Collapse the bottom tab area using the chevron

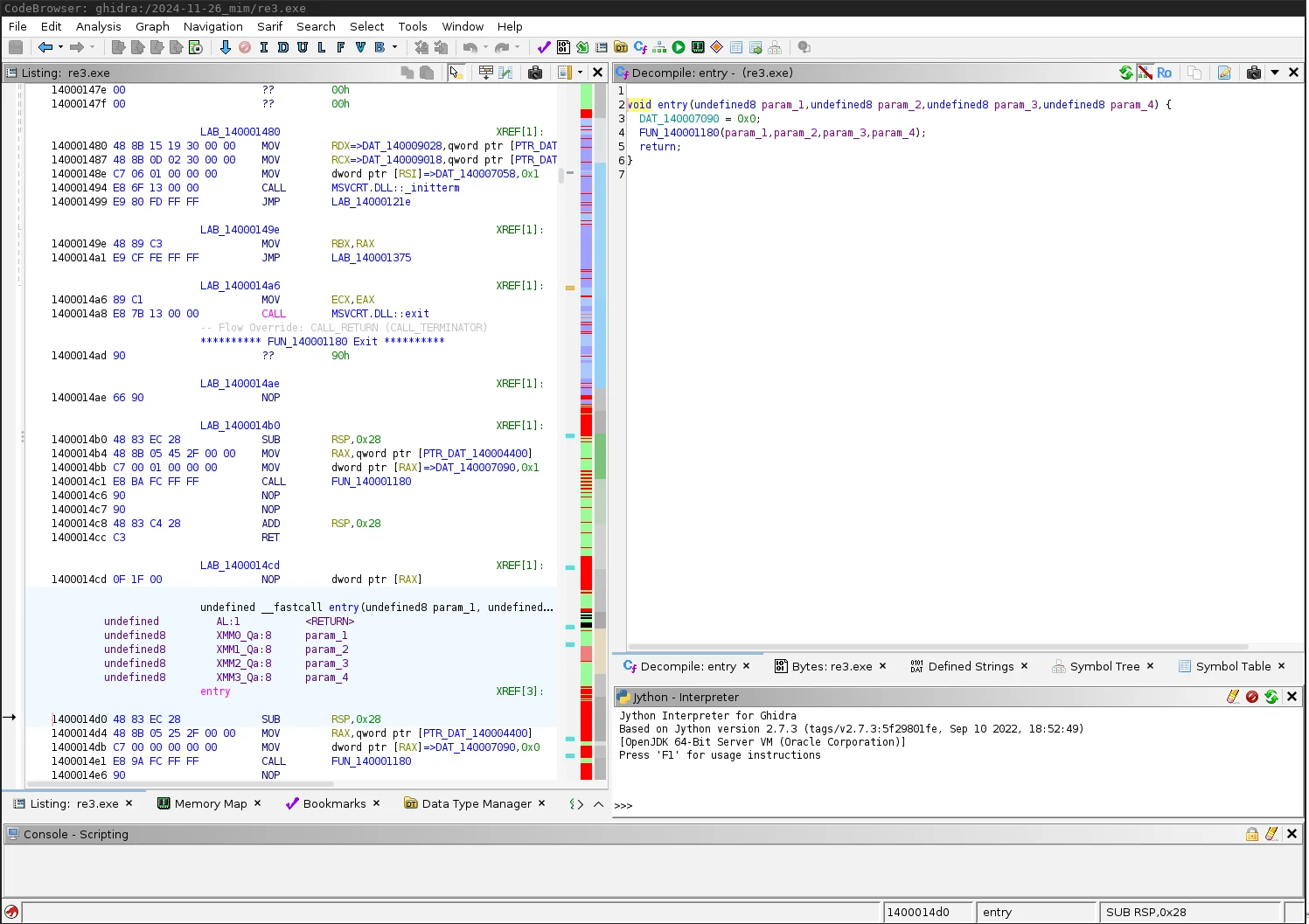pyautogui.click(x=599, y=803)
